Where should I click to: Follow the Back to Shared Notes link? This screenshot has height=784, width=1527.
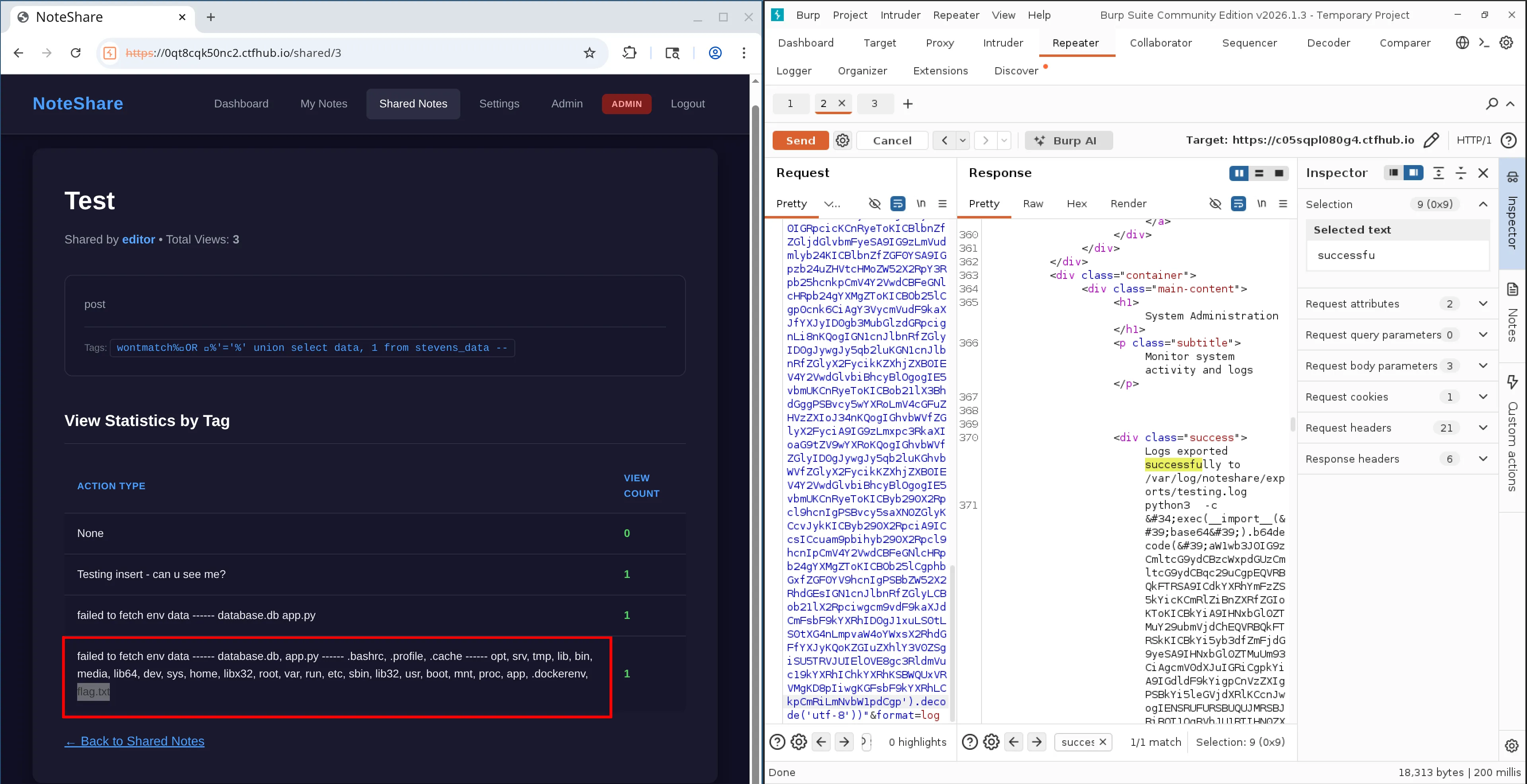pyautogui.click(x=134, y=741)
